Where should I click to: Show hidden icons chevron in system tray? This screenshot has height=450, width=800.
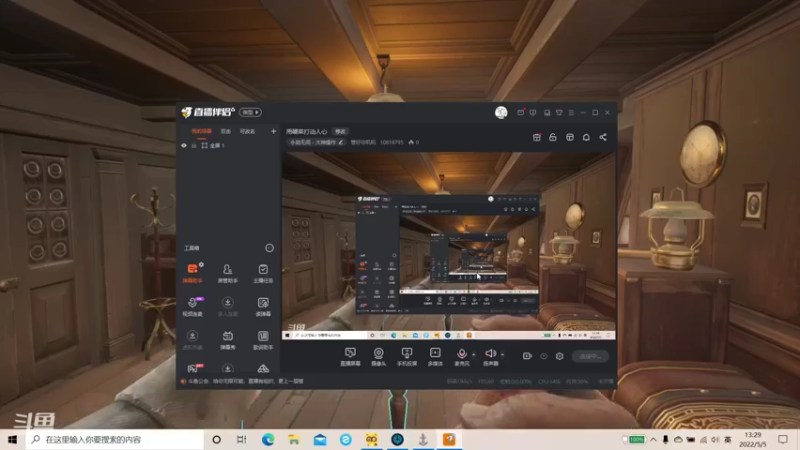[653, 439]
